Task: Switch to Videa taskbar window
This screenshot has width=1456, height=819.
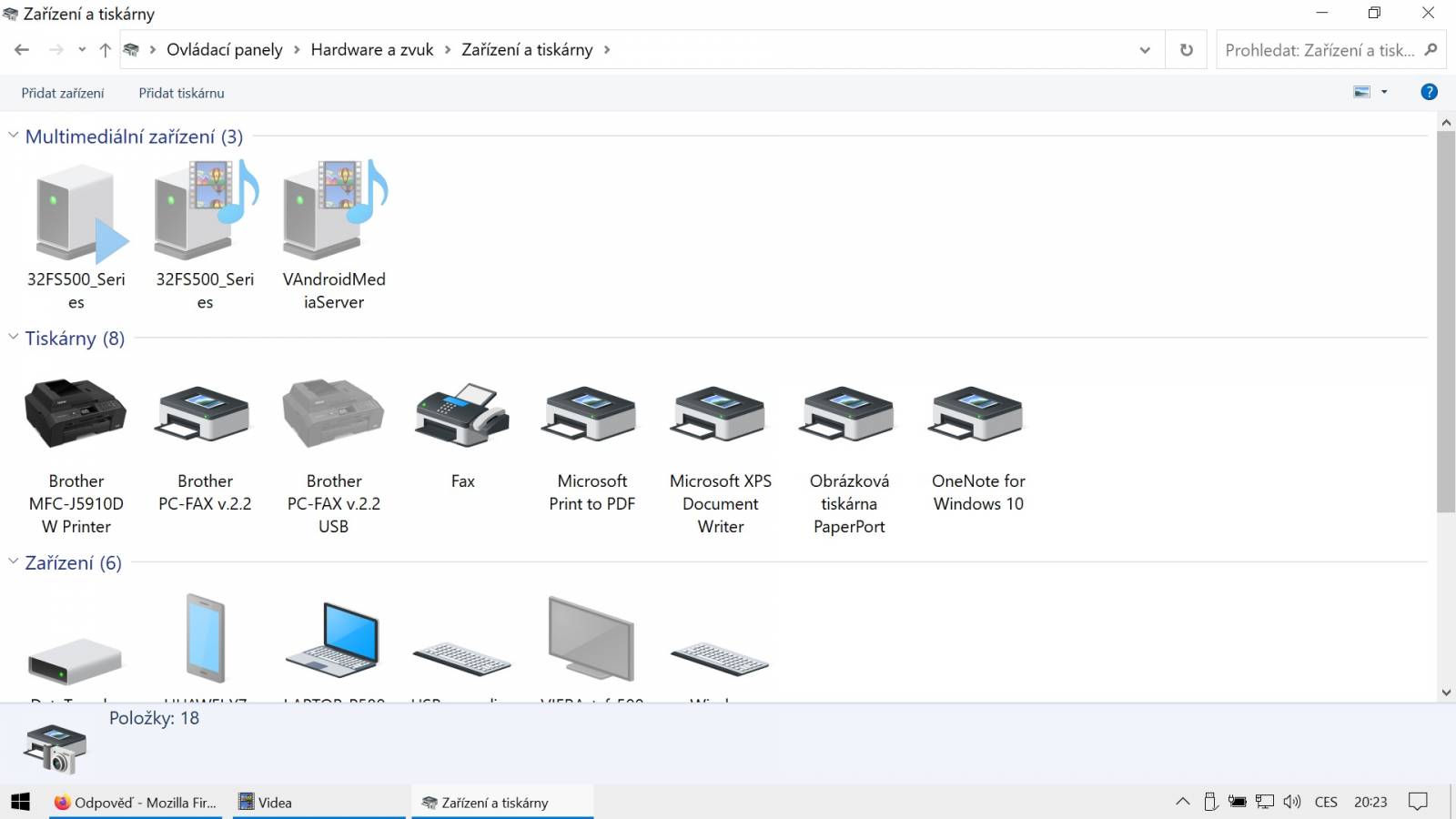Action: click(318, 802)
